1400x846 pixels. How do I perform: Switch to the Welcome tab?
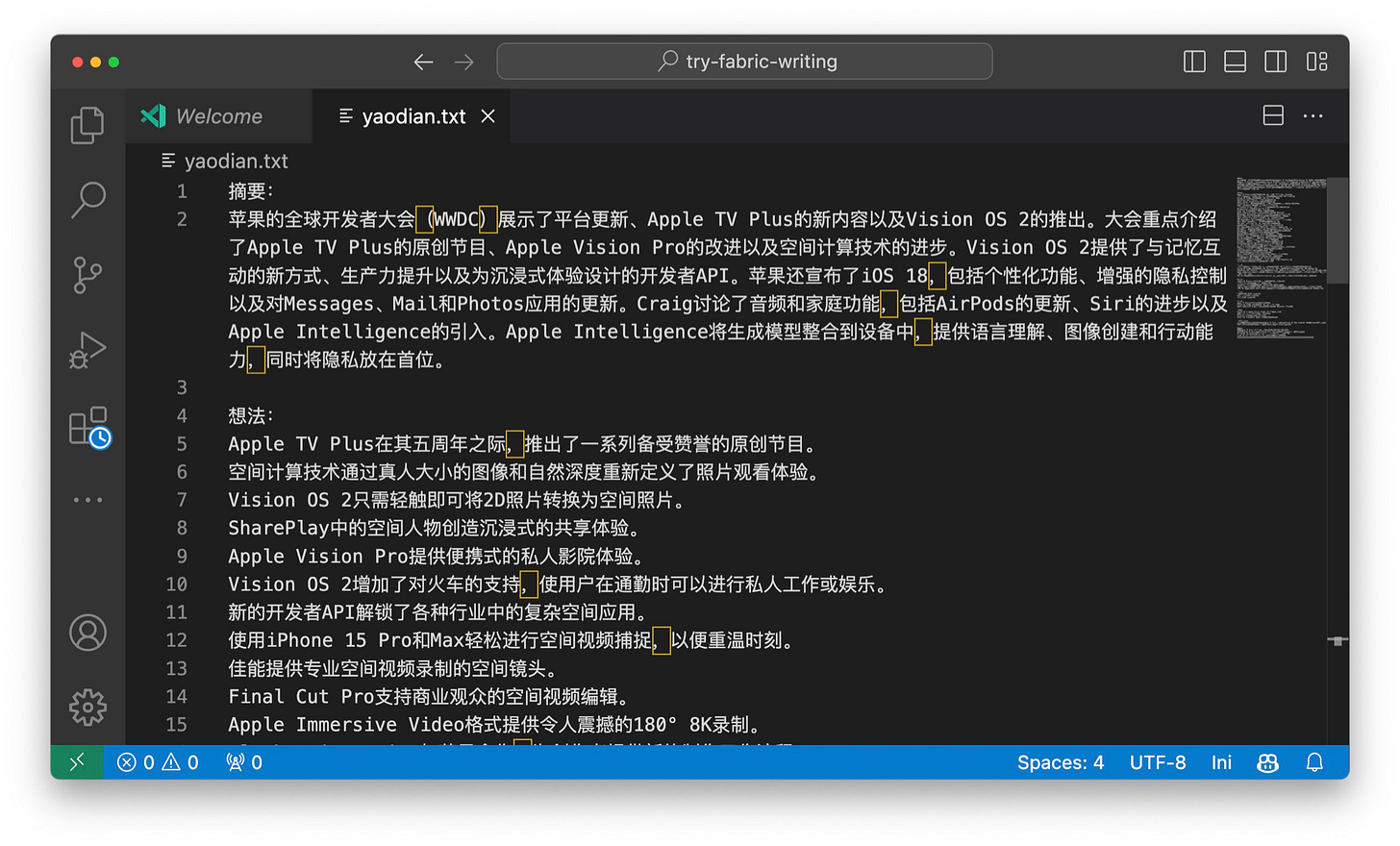coord(219,116)
